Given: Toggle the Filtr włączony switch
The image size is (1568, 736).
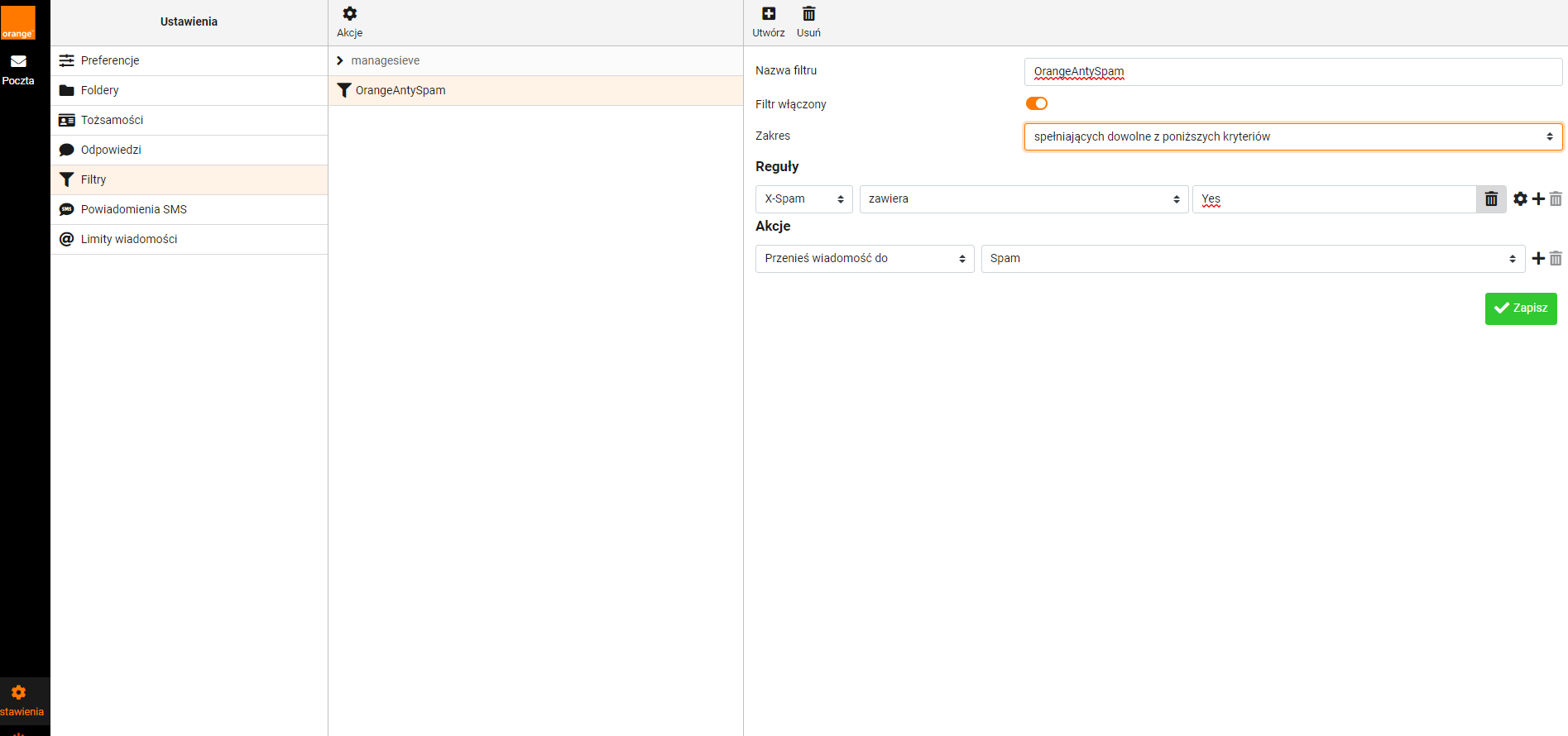Looking at the screenshot, I should (x=1036, y=103).
